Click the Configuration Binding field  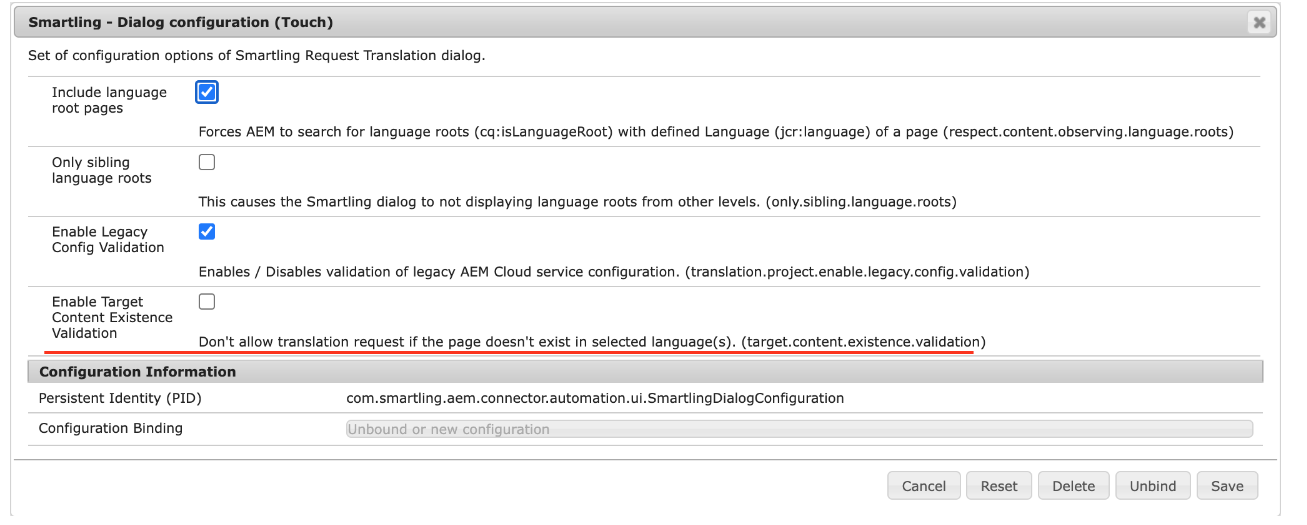pyautogui.click(x=799, y=429)
